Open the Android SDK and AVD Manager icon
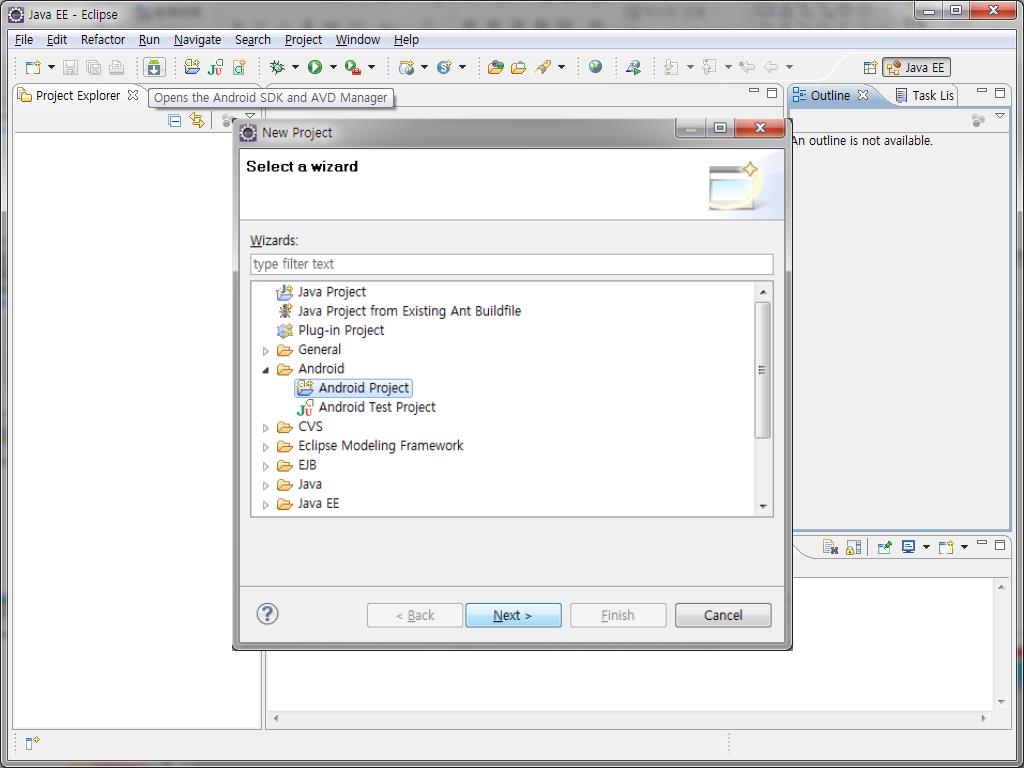 tap(154, 67)
